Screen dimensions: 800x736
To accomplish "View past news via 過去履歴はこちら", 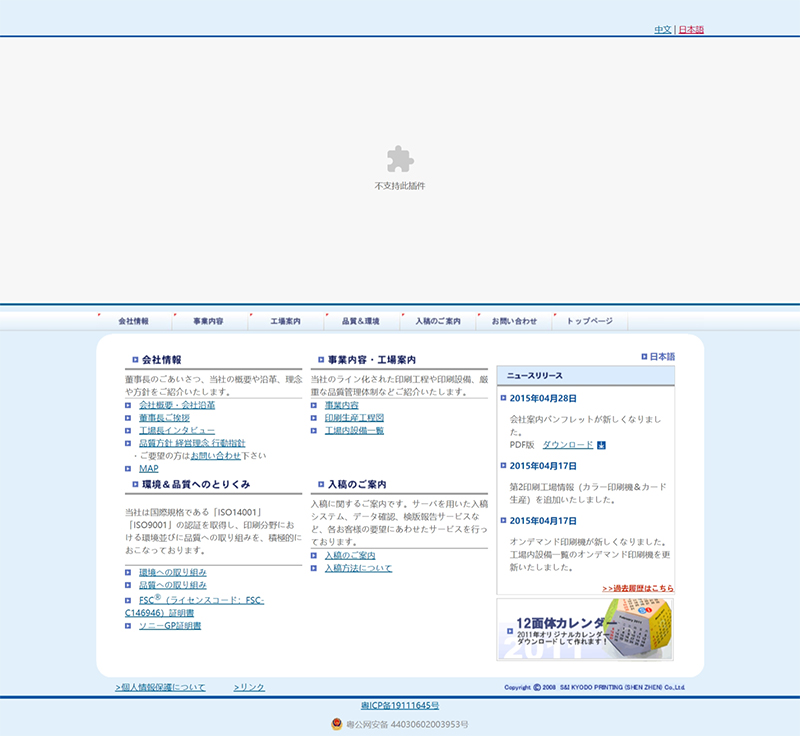I will [638, 589].
